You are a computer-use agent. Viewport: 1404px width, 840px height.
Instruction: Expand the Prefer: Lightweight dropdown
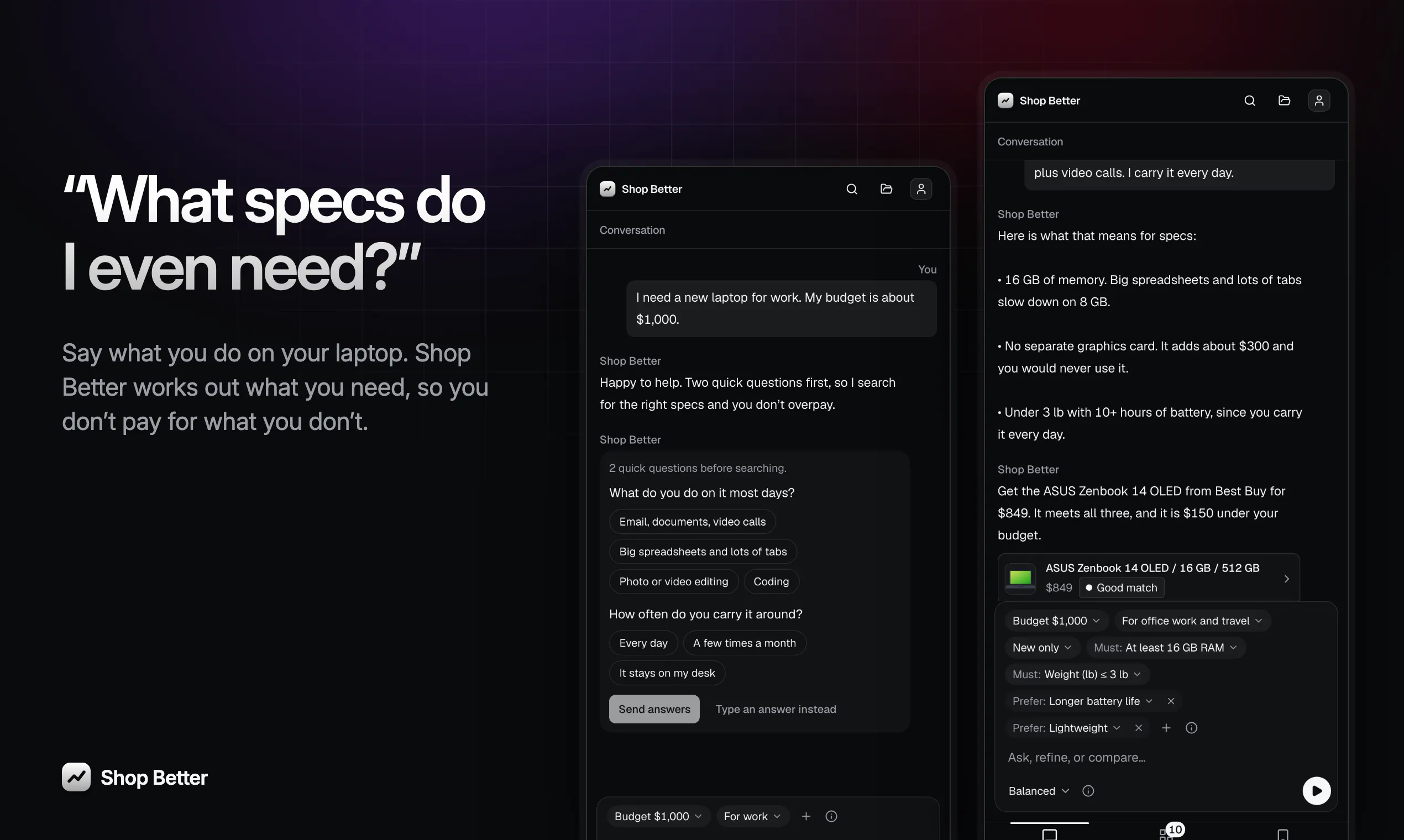click(x=1067, y=728)
